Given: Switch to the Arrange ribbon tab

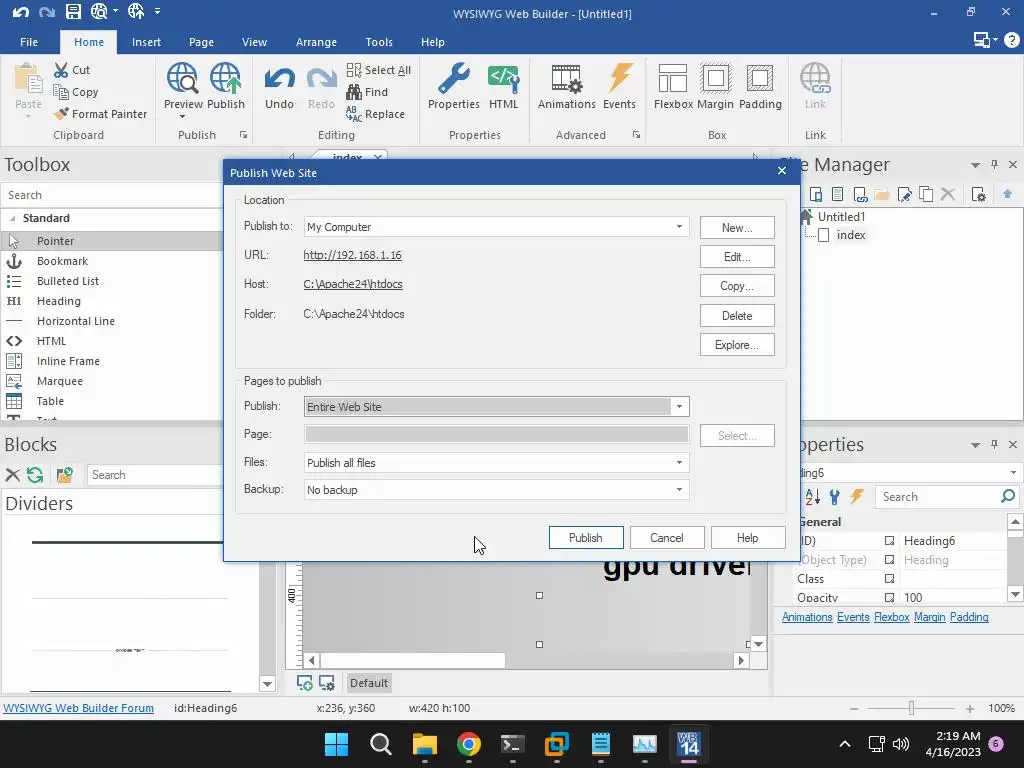Looking at the screenshot, I should click(x=316, y=42).
